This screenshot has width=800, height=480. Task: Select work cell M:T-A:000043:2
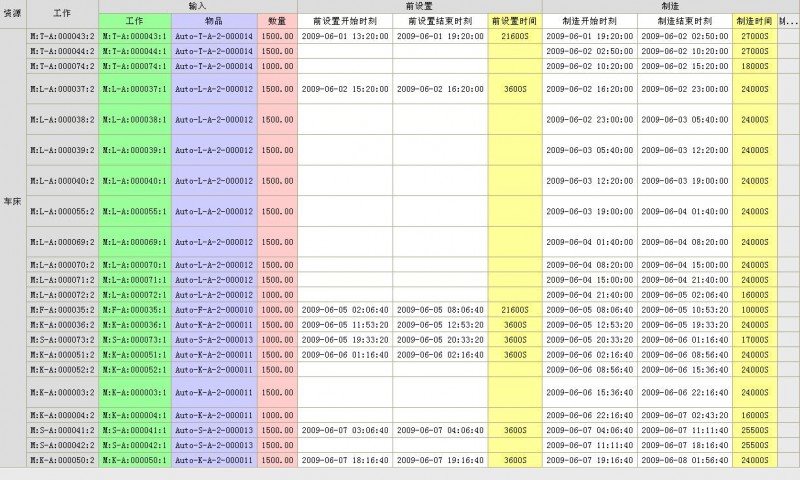[62, 36]
